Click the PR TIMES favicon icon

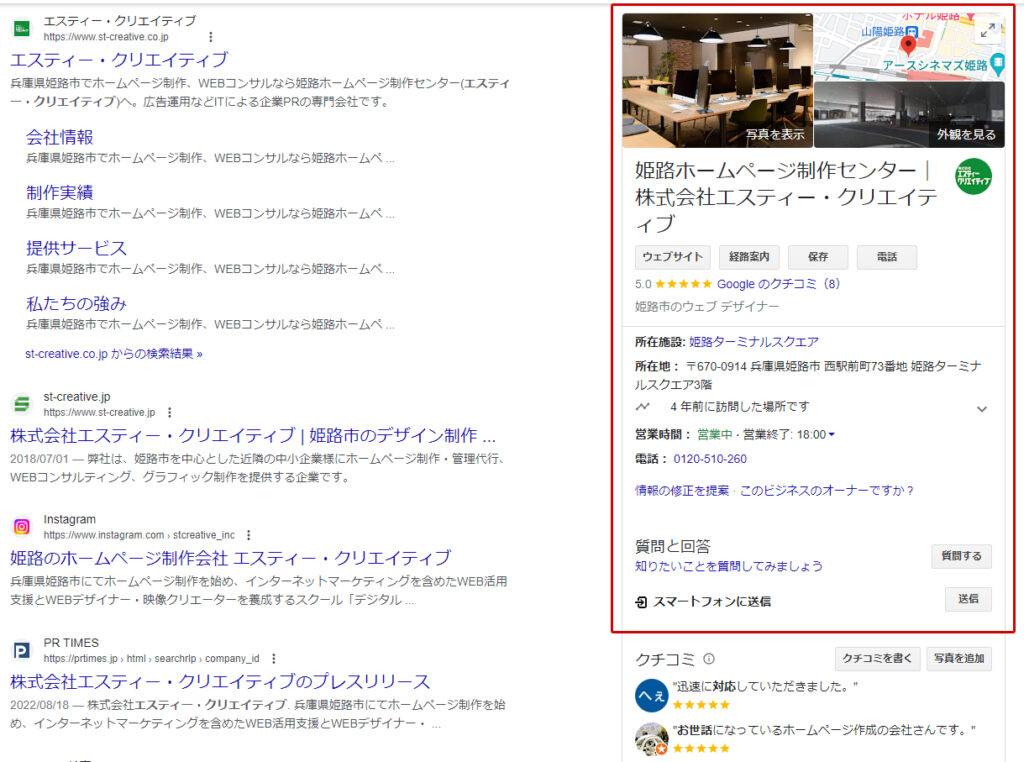pyautogui.click(x=22, y=650)
